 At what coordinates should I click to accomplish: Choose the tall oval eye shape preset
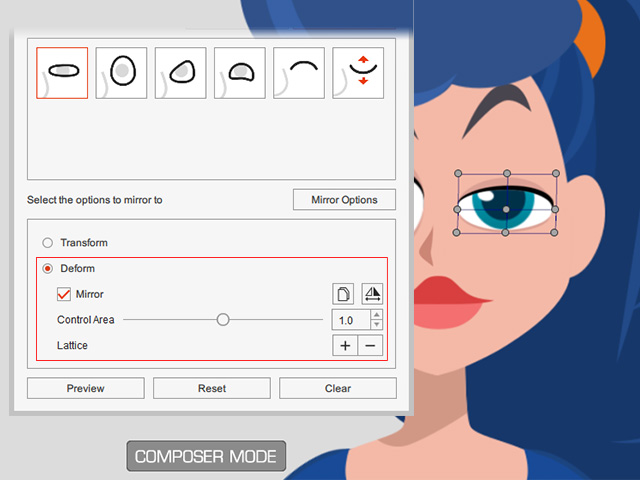point(121,73)
